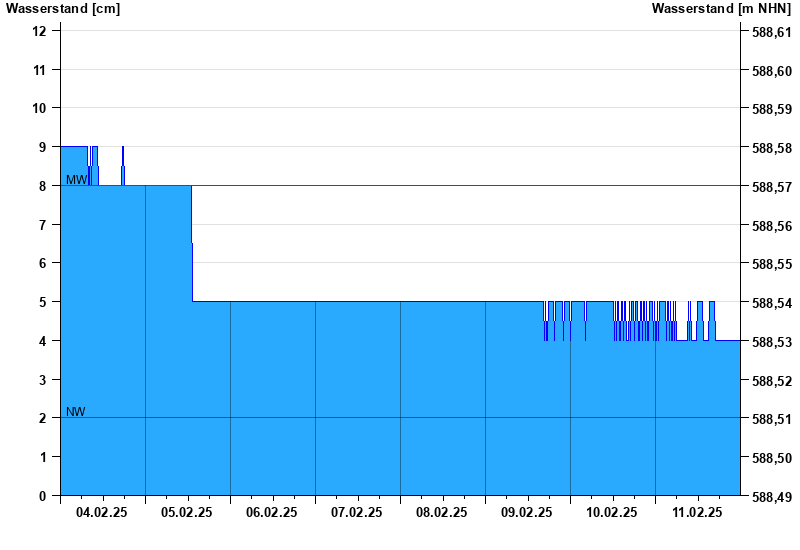Select the date label 04.02.25
800x550 pixels.
102,512
